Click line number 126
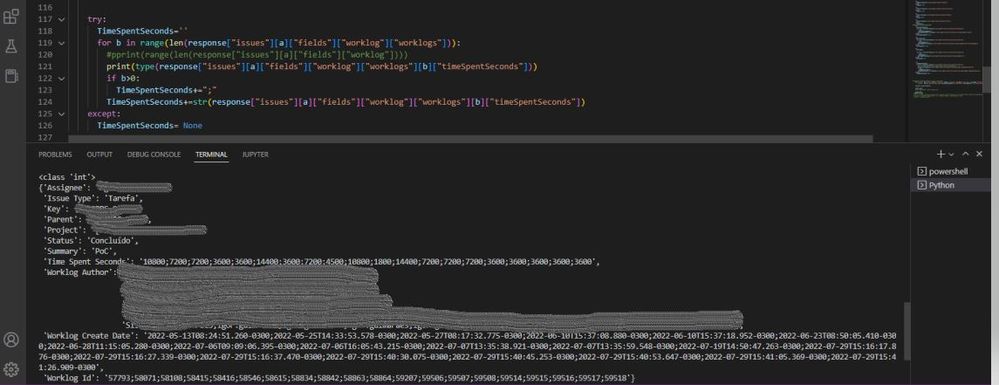 45,126
